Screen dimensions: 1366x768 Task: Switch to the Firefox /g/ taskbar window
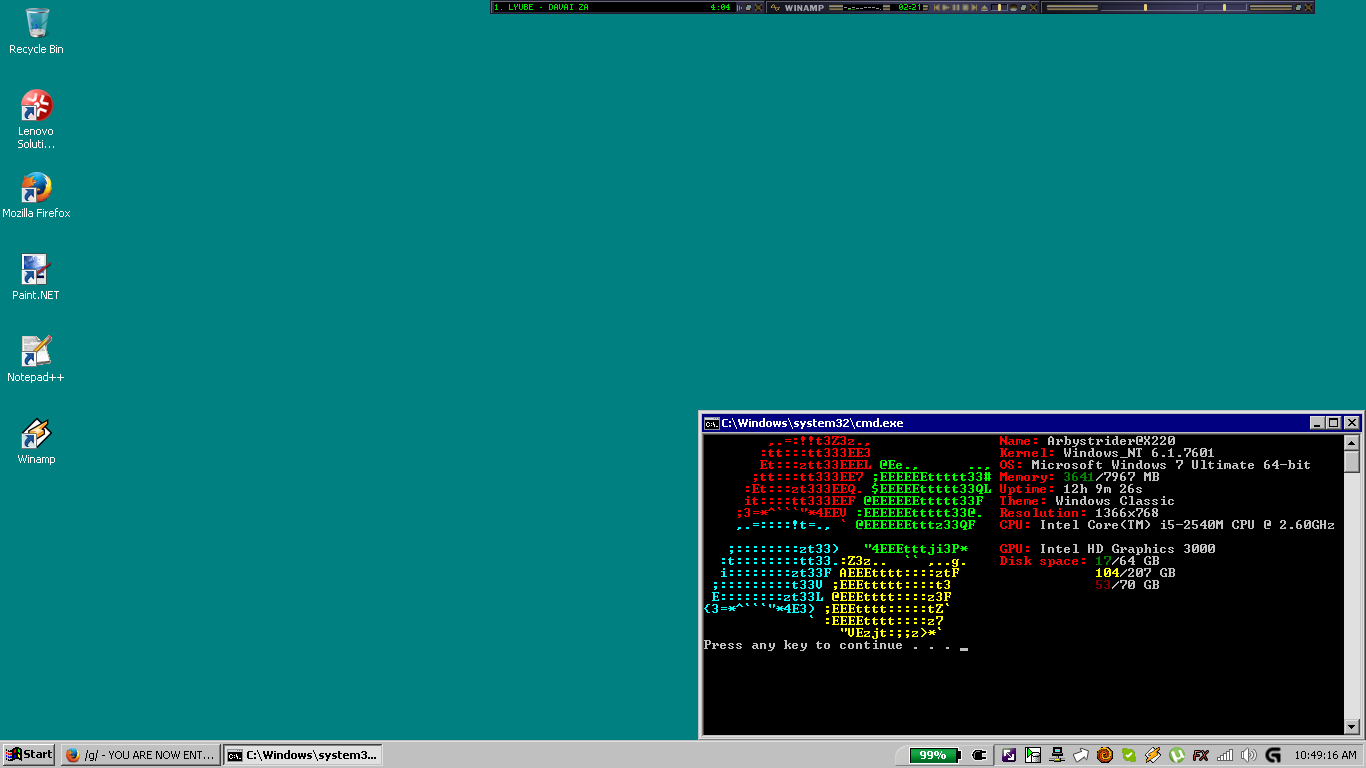pos(140,755)
